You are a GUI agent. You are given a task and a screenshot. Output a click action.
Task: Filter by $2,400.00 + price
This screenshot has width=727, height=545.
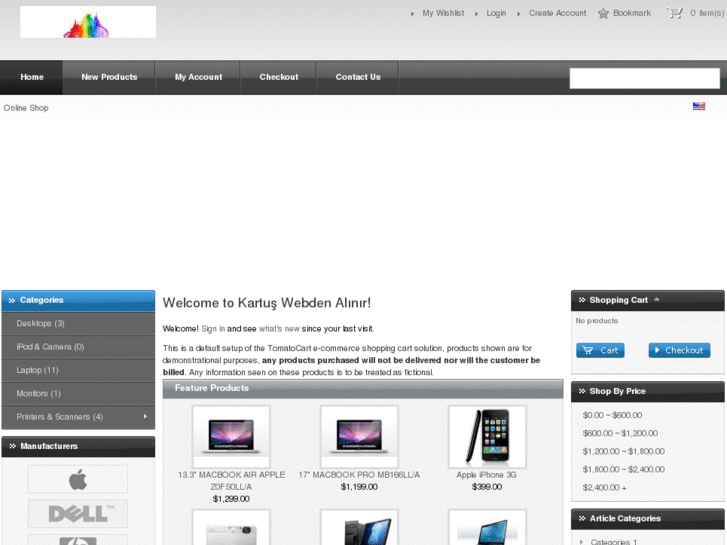[x=605, y=487]
